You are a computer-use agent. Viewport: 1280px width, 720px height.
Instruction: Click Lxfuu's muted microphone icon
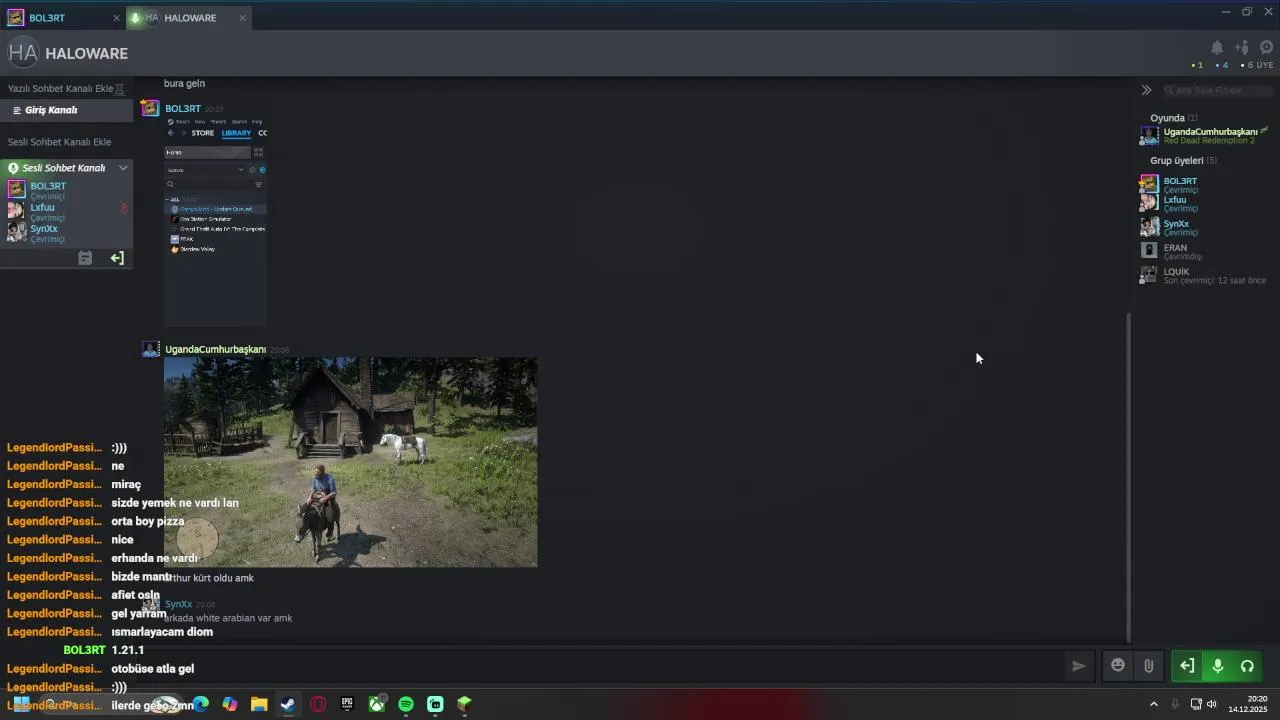pos(124,209)
